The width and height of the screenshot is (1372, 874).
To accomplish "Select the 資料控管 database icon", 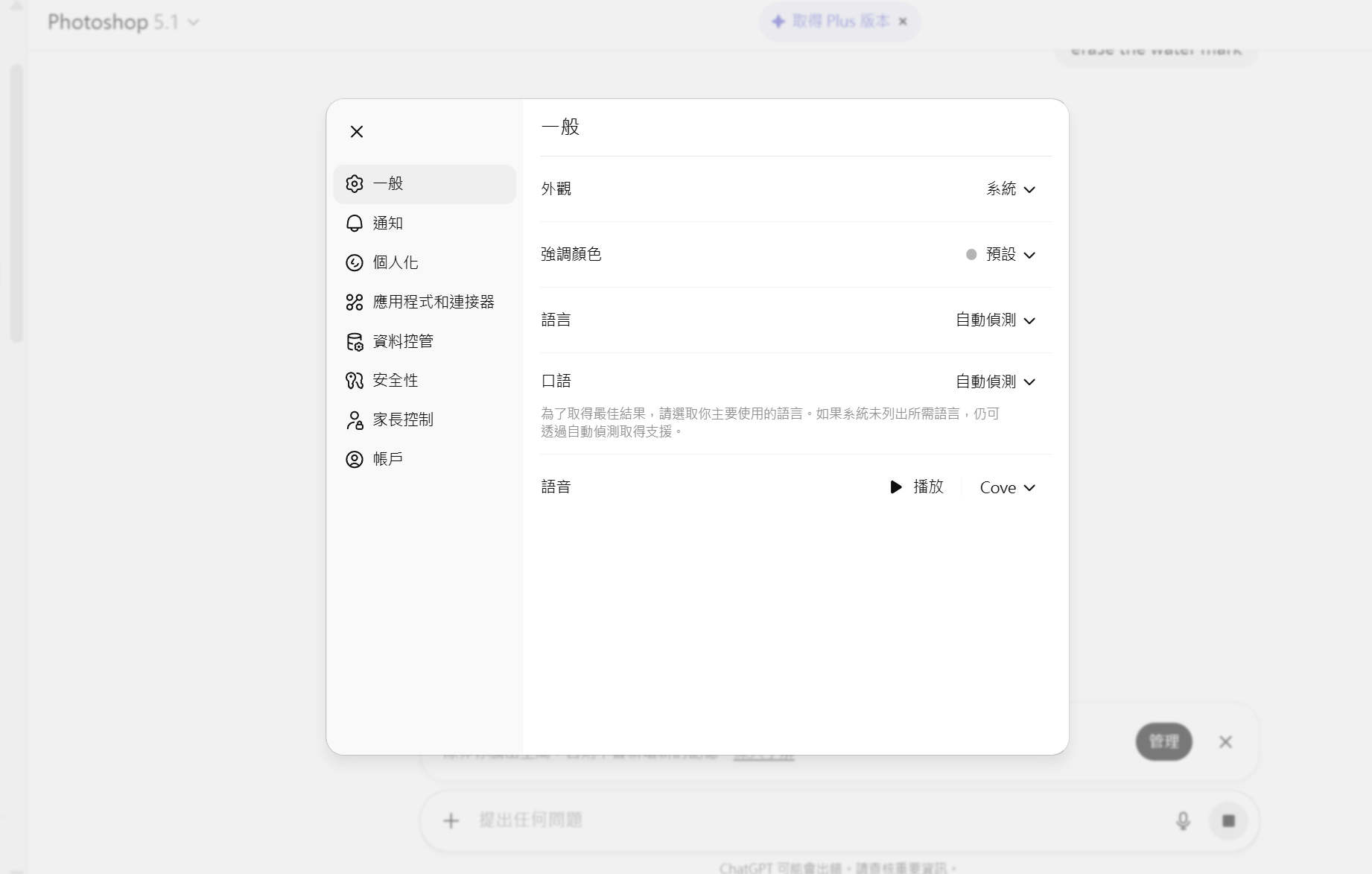I will point(355,342).
